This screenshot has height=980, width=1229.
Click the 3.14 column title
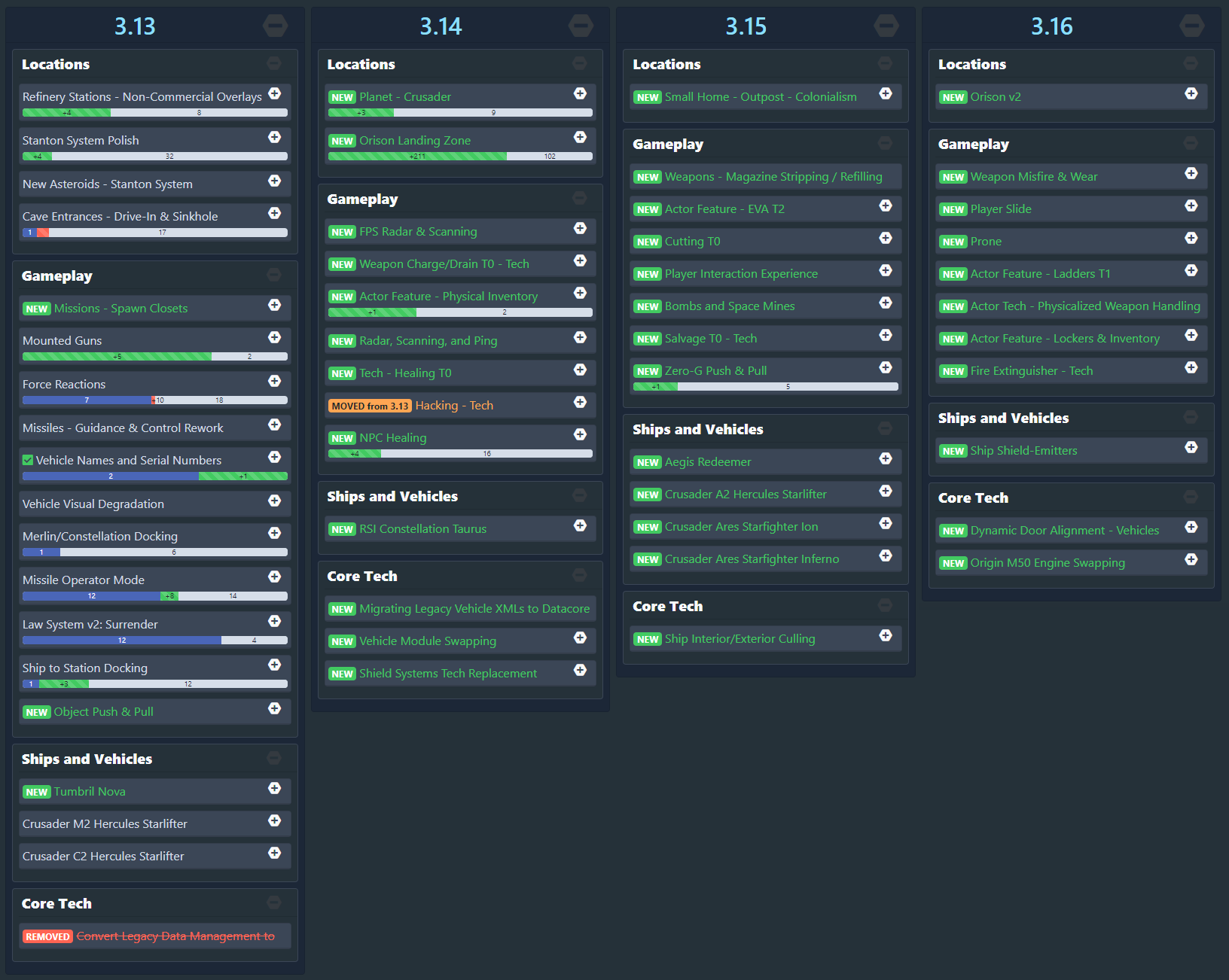coord(441,26)
